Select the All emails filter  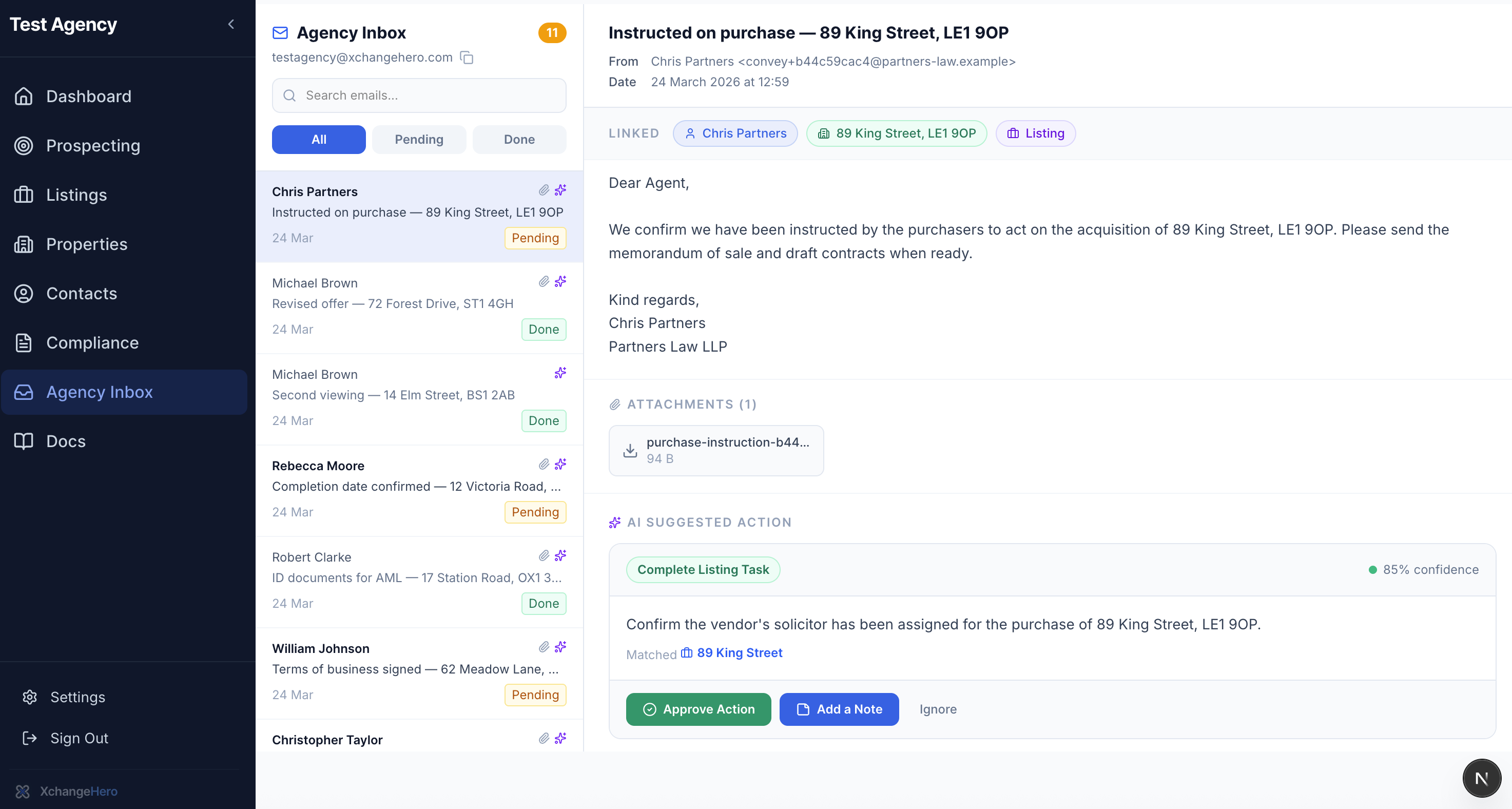tap(318, 140)
